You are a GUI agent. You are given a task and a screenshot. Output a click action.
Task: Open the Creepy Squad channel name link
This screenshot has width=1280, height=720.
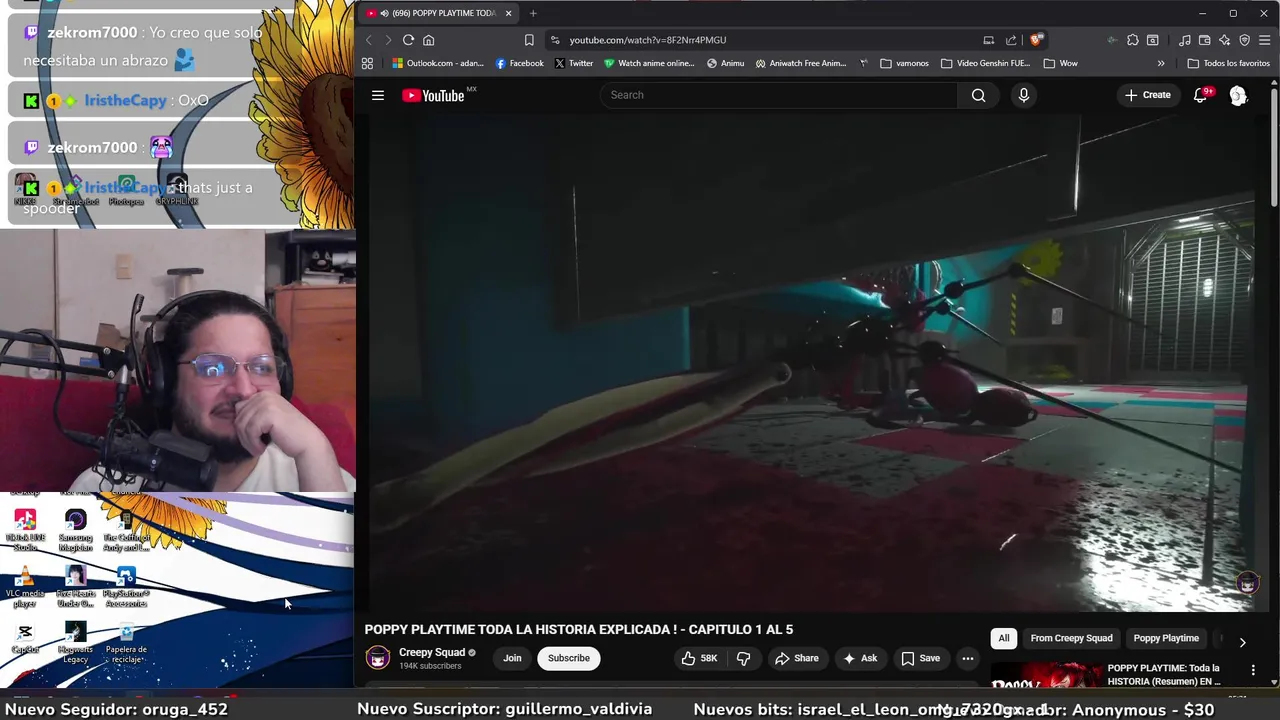[432, 652]
